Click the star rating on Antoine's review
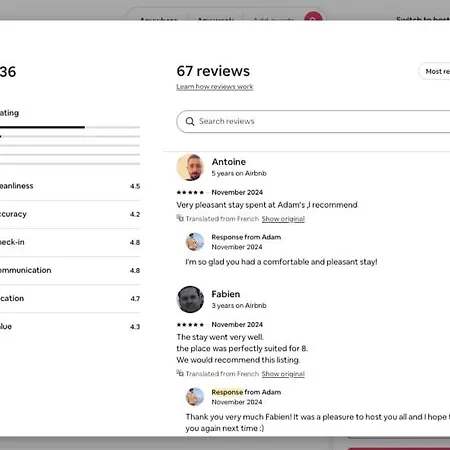The width and height of the screenshot is (450, 450). tap(190, 192)
